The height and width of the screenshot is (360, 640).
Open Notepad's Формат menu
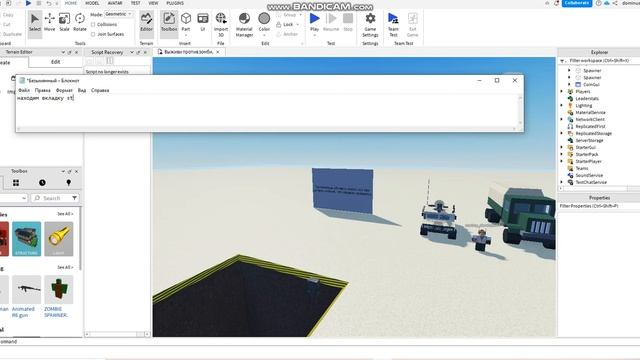(x=64, y=90)
